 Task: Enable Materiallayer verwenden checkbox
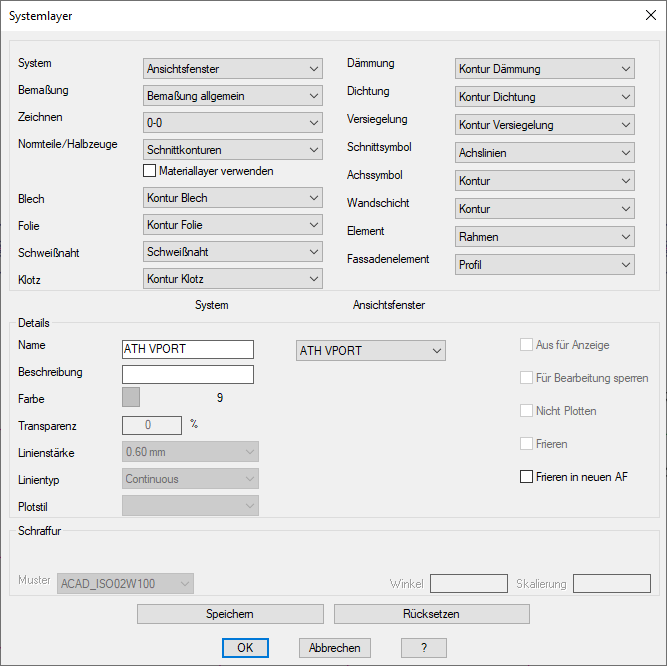point(150,171)
